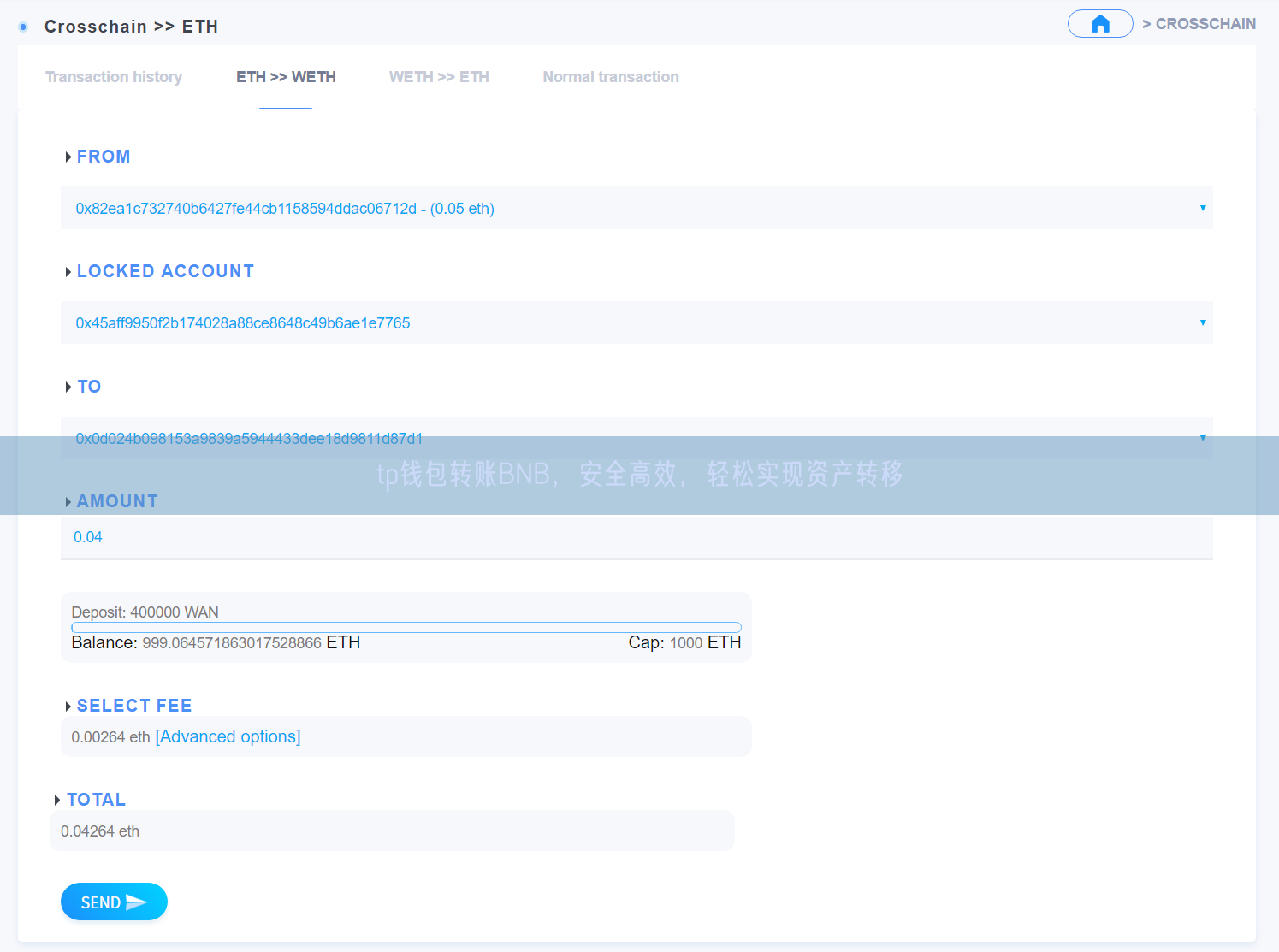This screenshot has height=952, width=1279.
Task: Click the balance versus cap progress bar
Action: point(406,628)
